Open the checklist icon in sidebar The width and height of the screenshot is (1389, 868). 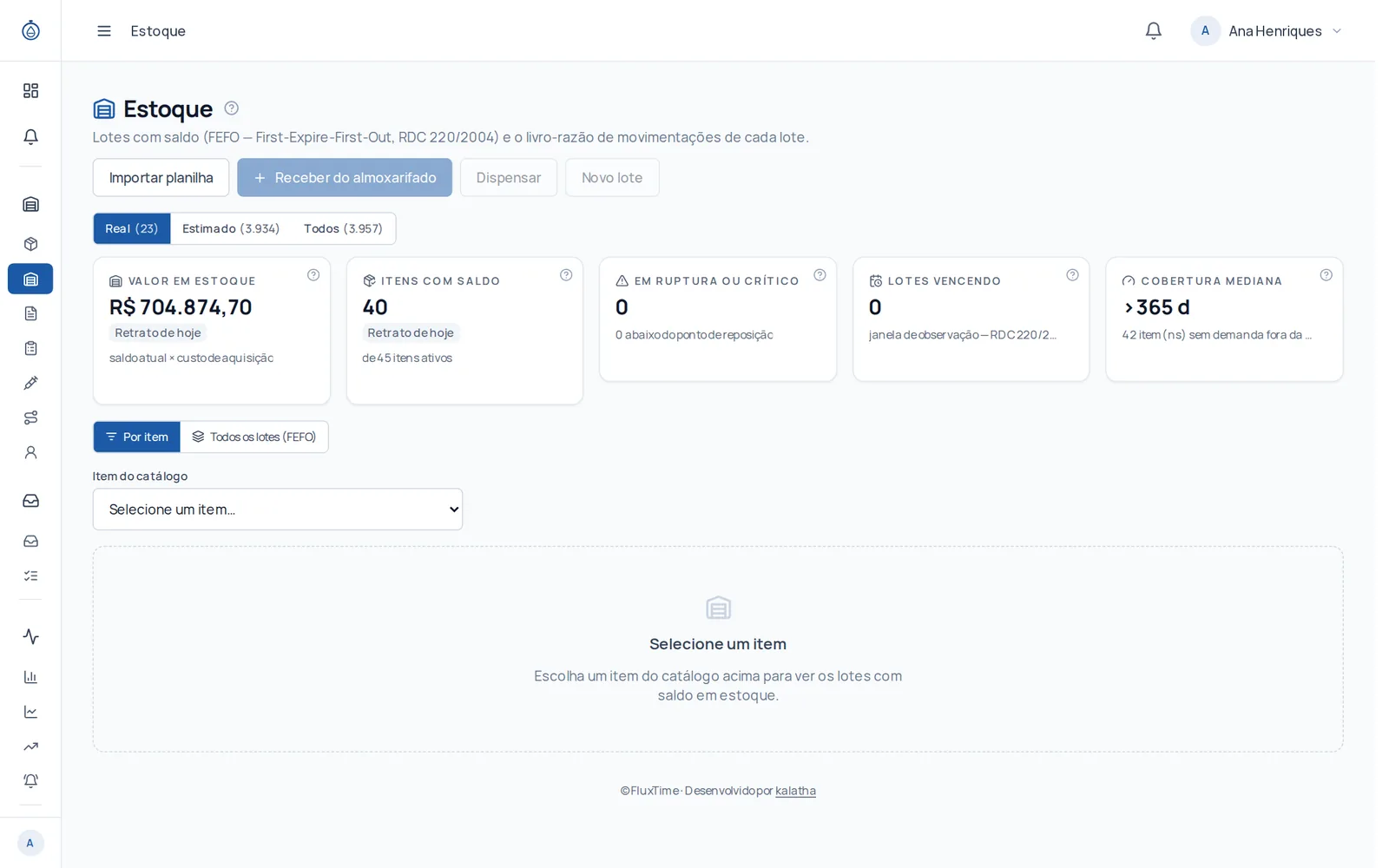(30, 575)
